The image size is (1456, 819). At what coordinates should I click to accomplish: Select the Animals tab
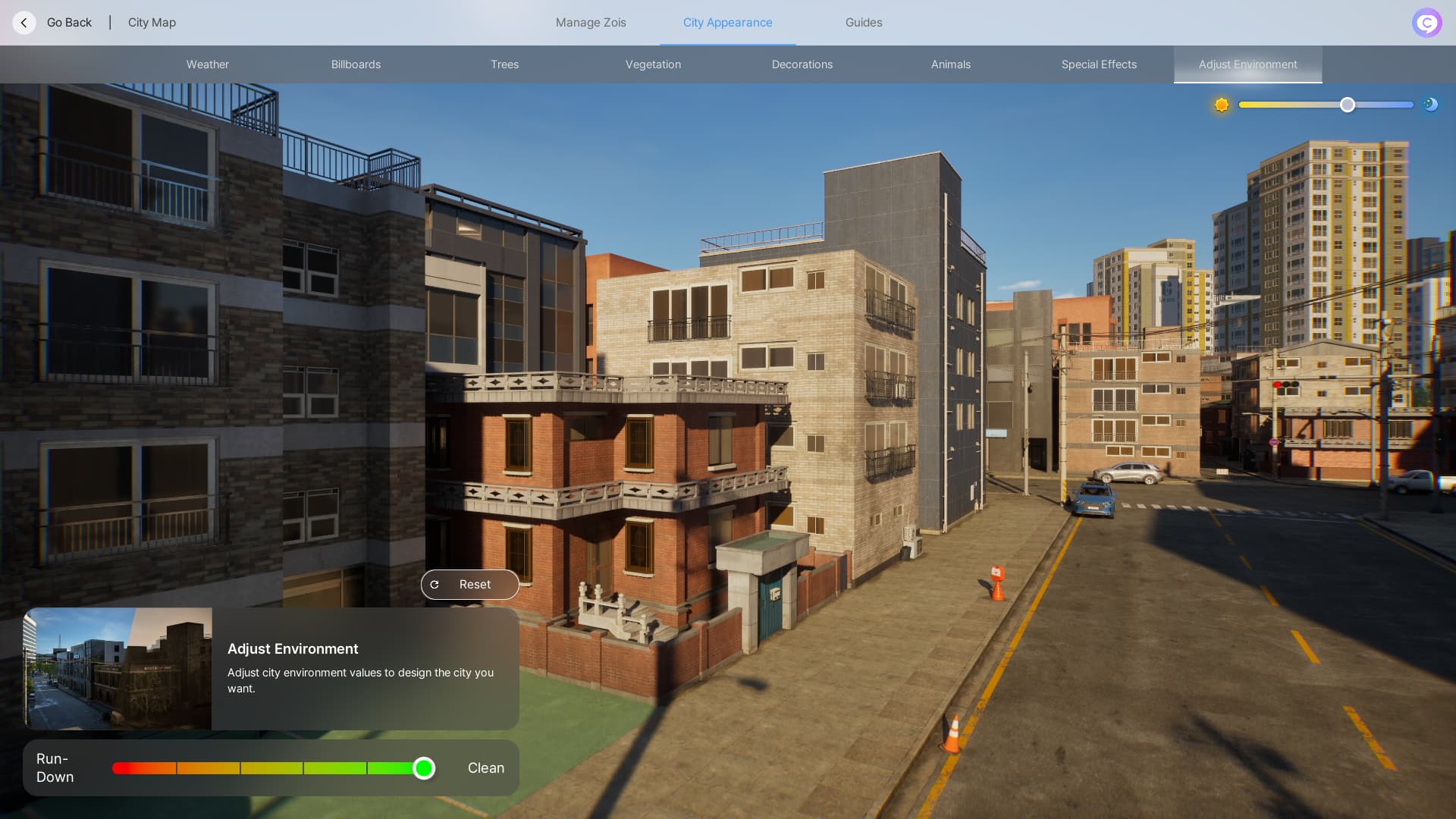[950, 64]
